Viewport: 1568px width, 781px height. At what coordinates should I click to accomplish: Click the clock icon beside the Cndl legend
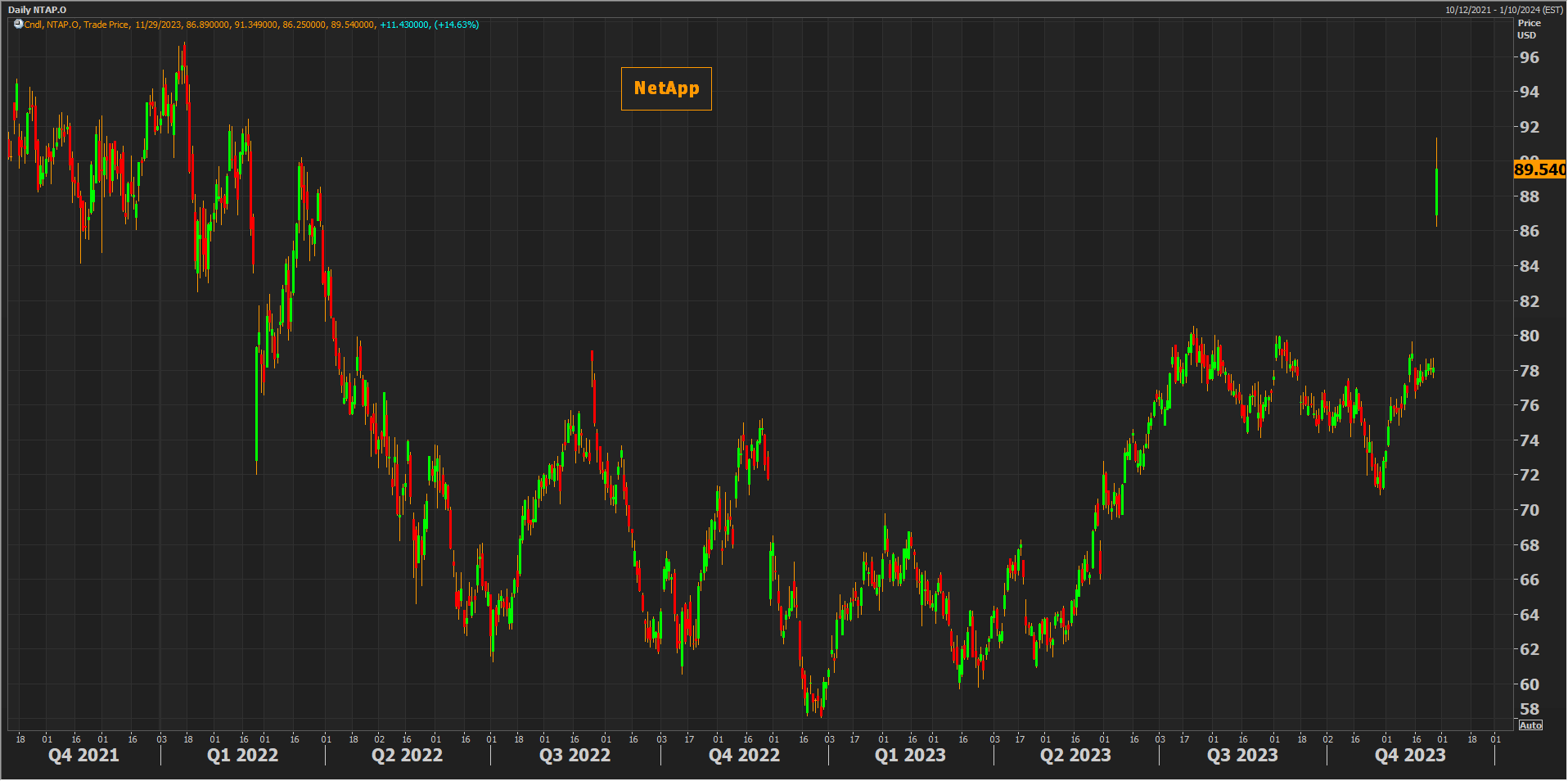point(18,25)
